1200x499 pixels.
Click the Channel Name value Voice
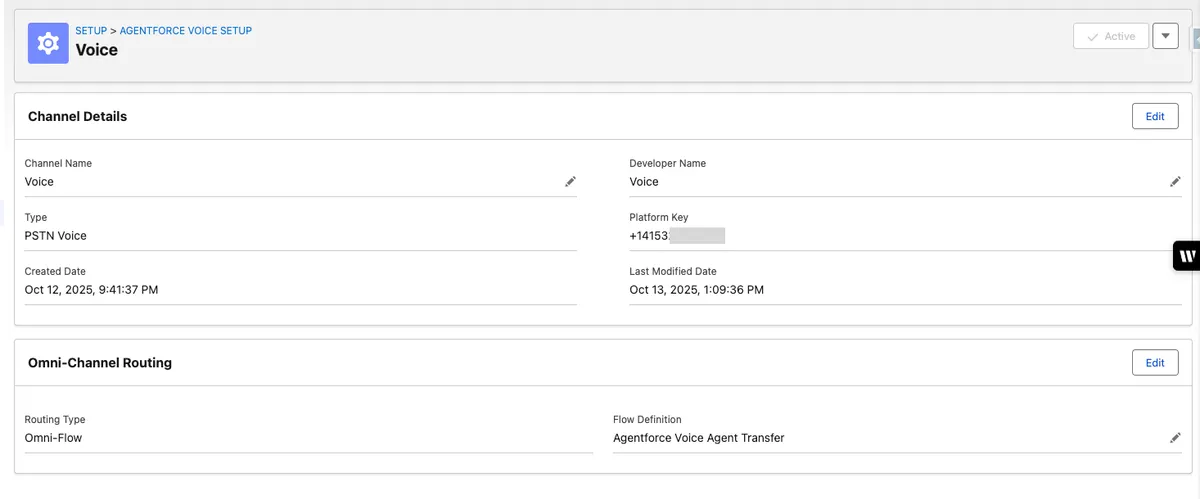coord(39,182)
